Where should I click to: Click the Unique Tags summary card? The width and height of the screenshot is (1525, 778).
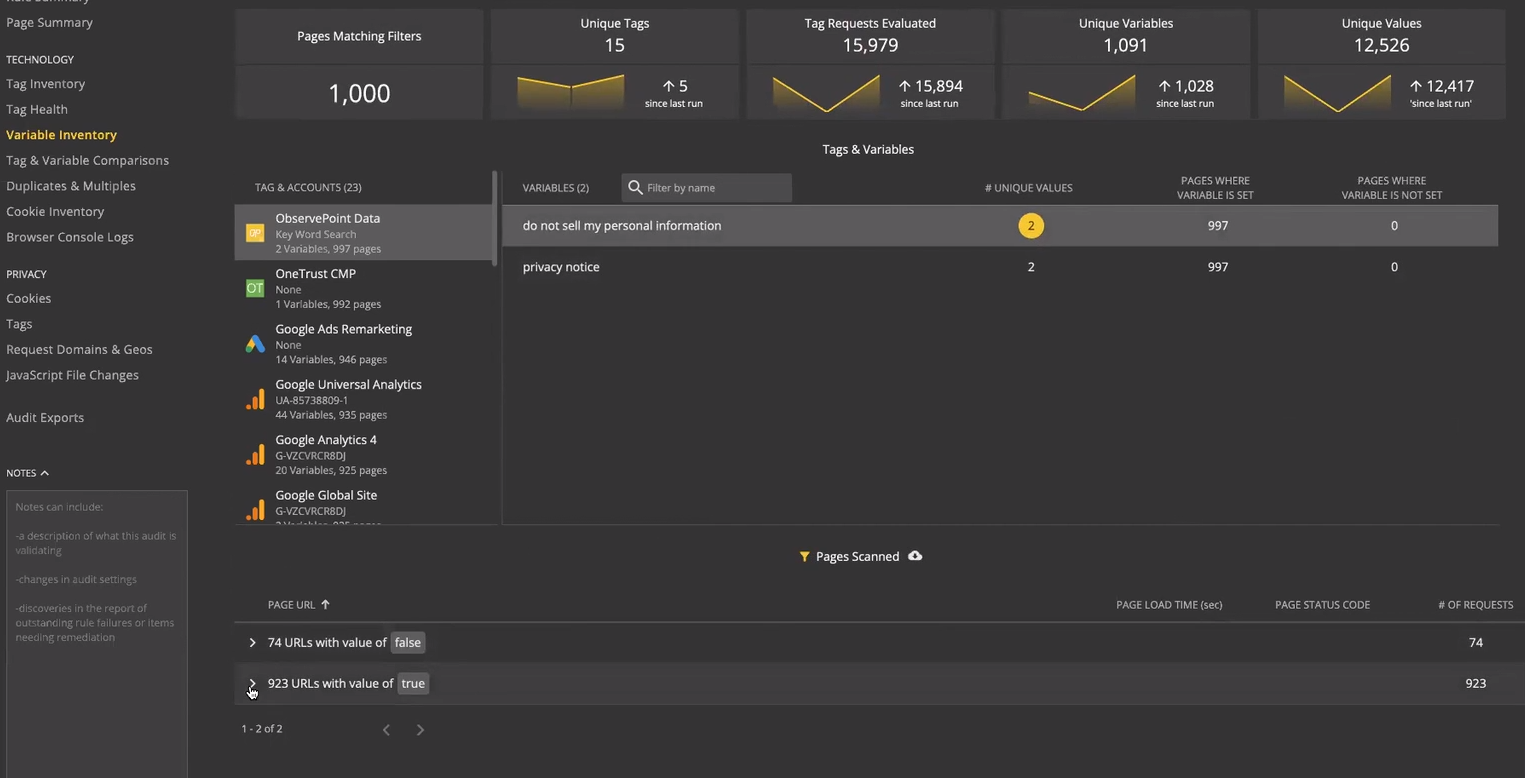[615, 65]
